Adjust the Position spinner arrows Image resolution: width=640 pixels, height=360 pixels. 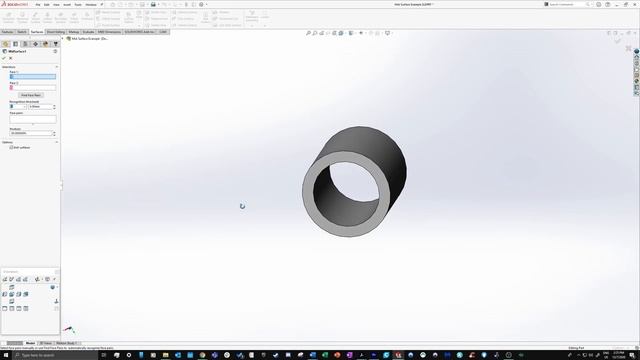point(54,133)
